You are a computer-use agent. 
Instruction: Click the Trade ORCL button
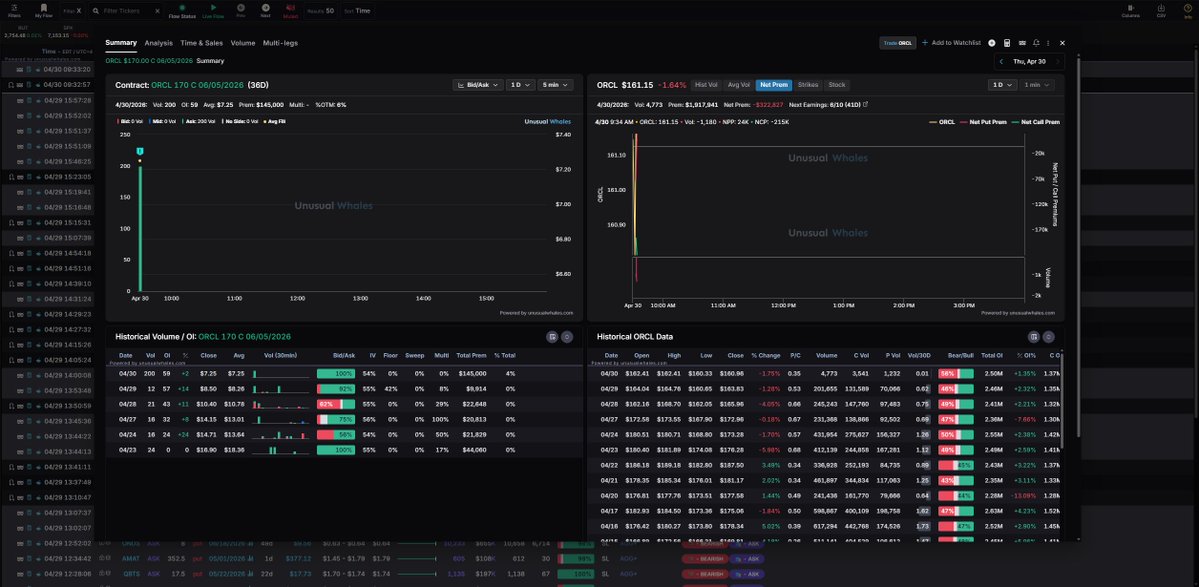coord(898,43)
